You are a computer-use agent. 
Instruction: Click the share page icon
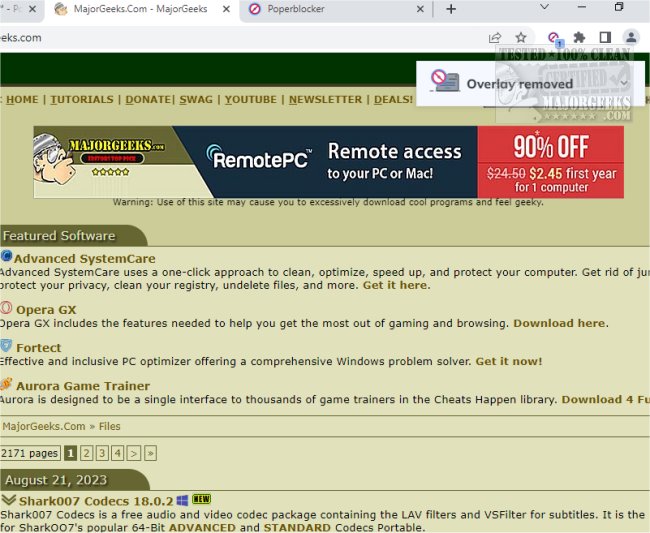coord(495,37)
